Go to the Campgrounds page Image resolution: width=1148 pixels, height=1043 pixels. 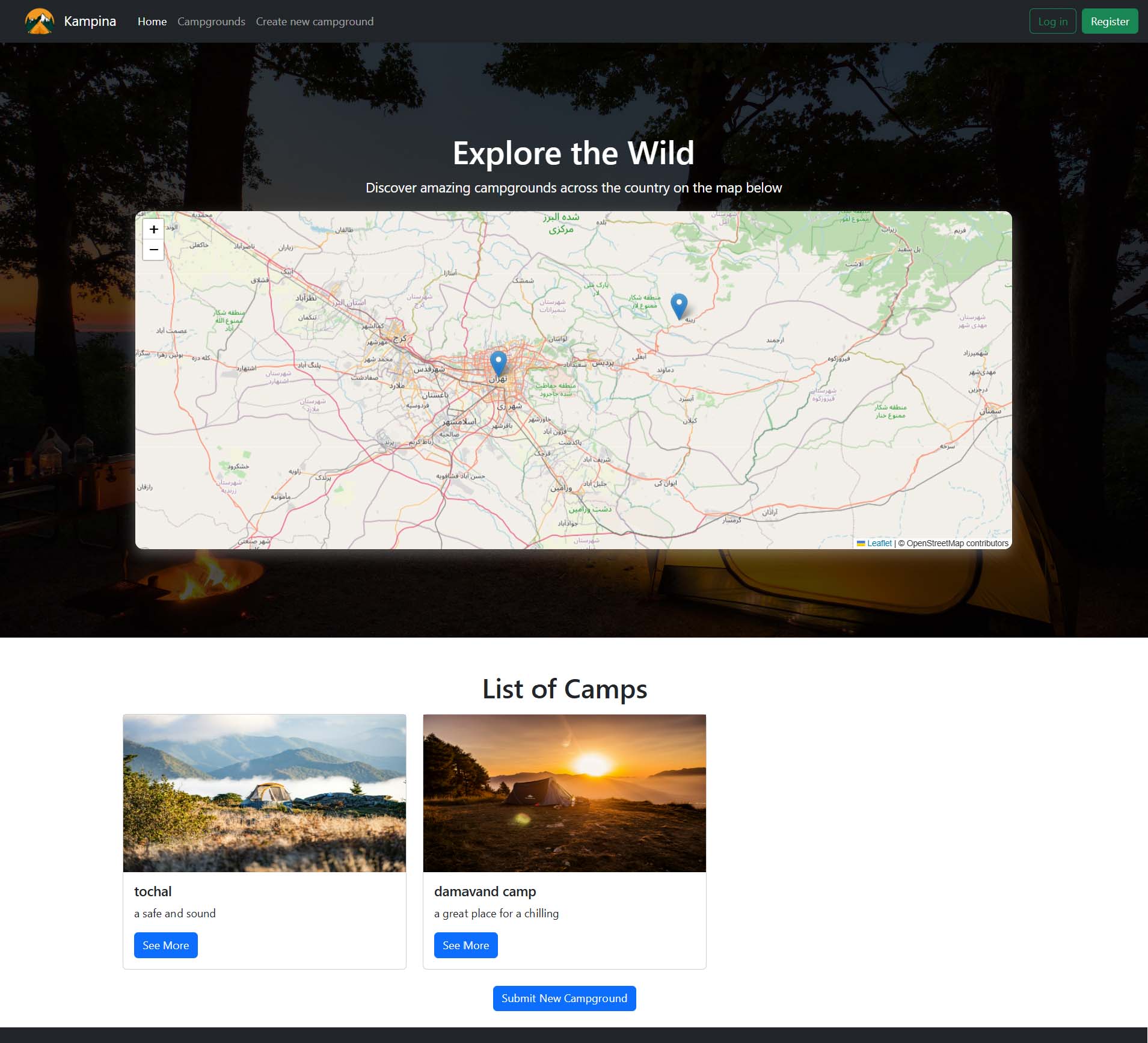211,22
